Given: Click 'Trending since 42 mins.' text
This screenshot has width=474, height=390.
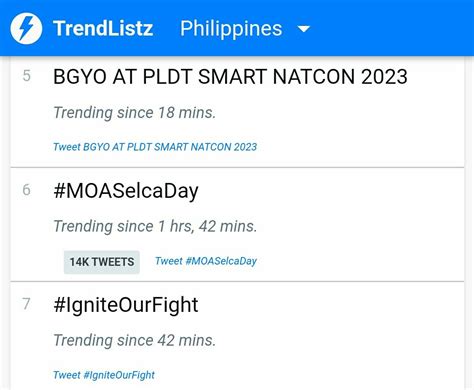Looking at the screenshot, I should tap(135, 340).
